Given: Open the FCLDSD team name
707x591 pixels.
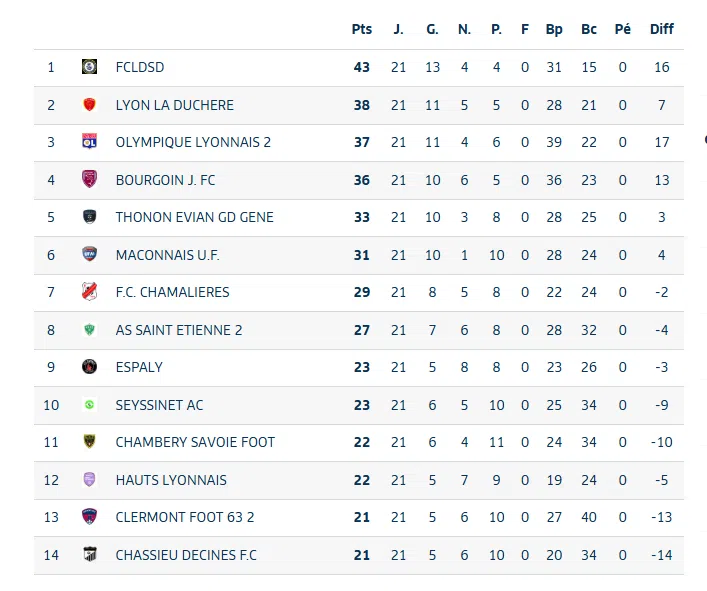Looking at the screenshot, I should click(140, 67).
